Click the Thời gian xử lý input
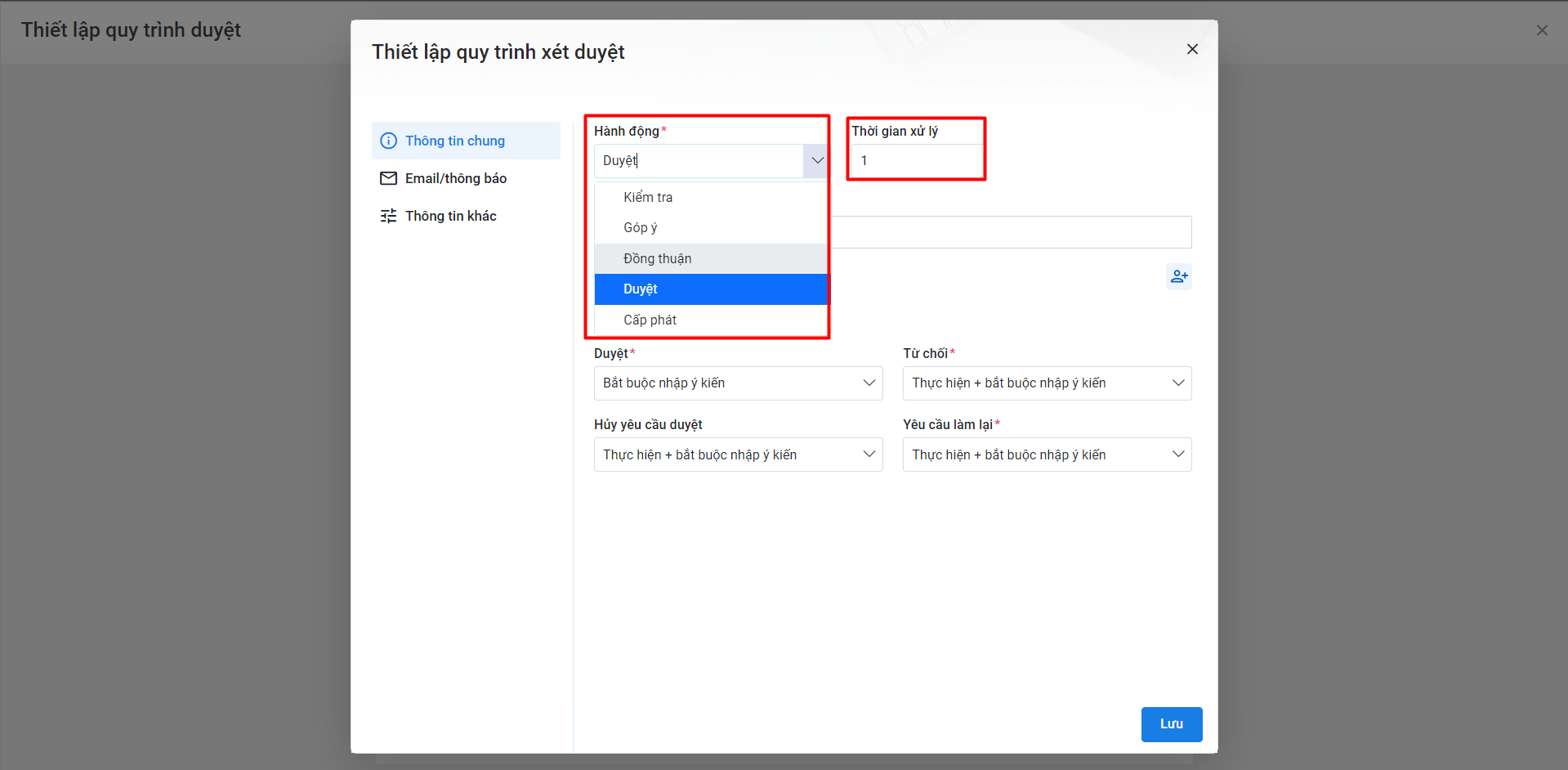 (x=917, y=161)
